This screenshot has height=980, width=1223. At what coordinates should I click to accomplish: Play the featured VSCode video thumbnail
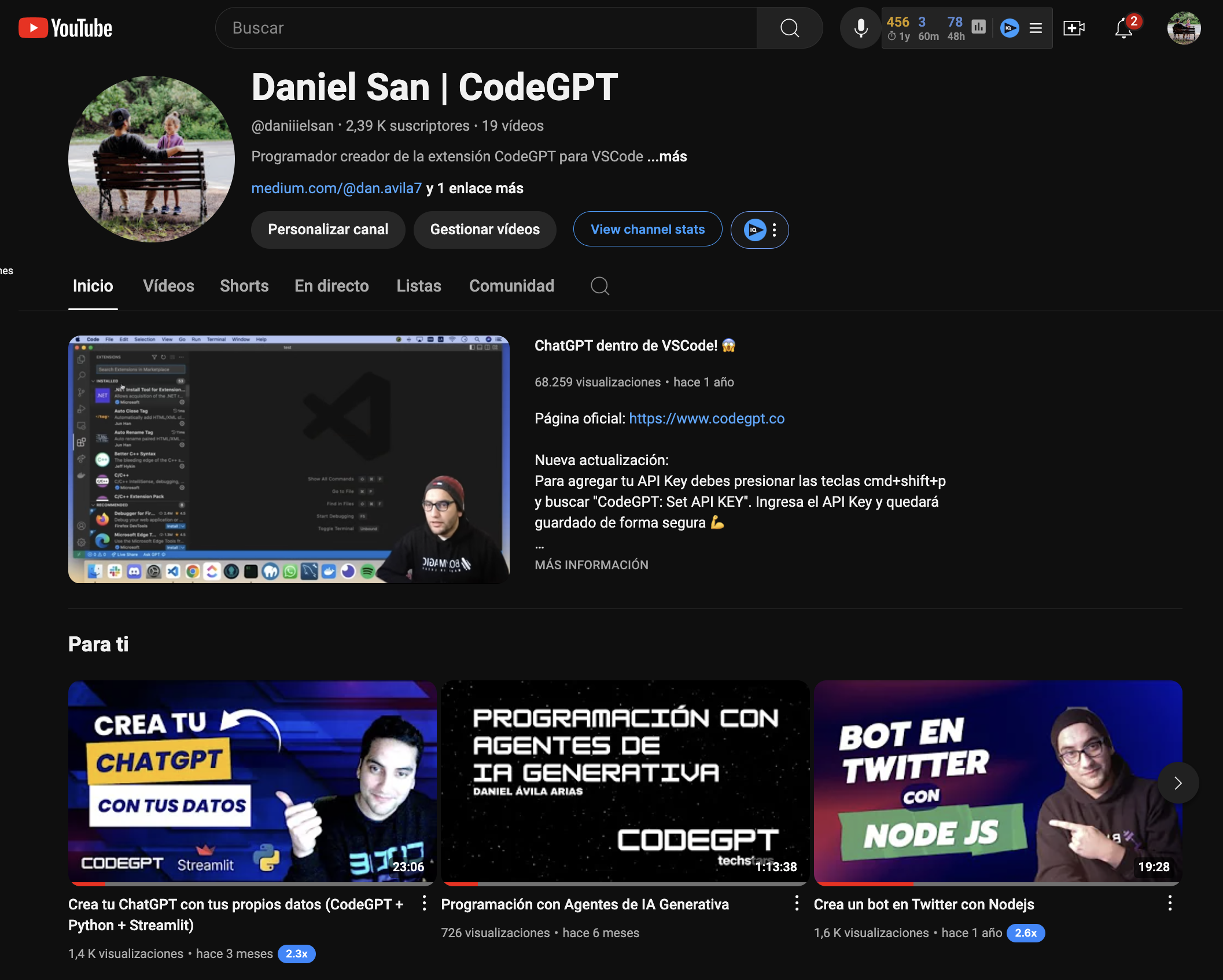tap(289, 459)
